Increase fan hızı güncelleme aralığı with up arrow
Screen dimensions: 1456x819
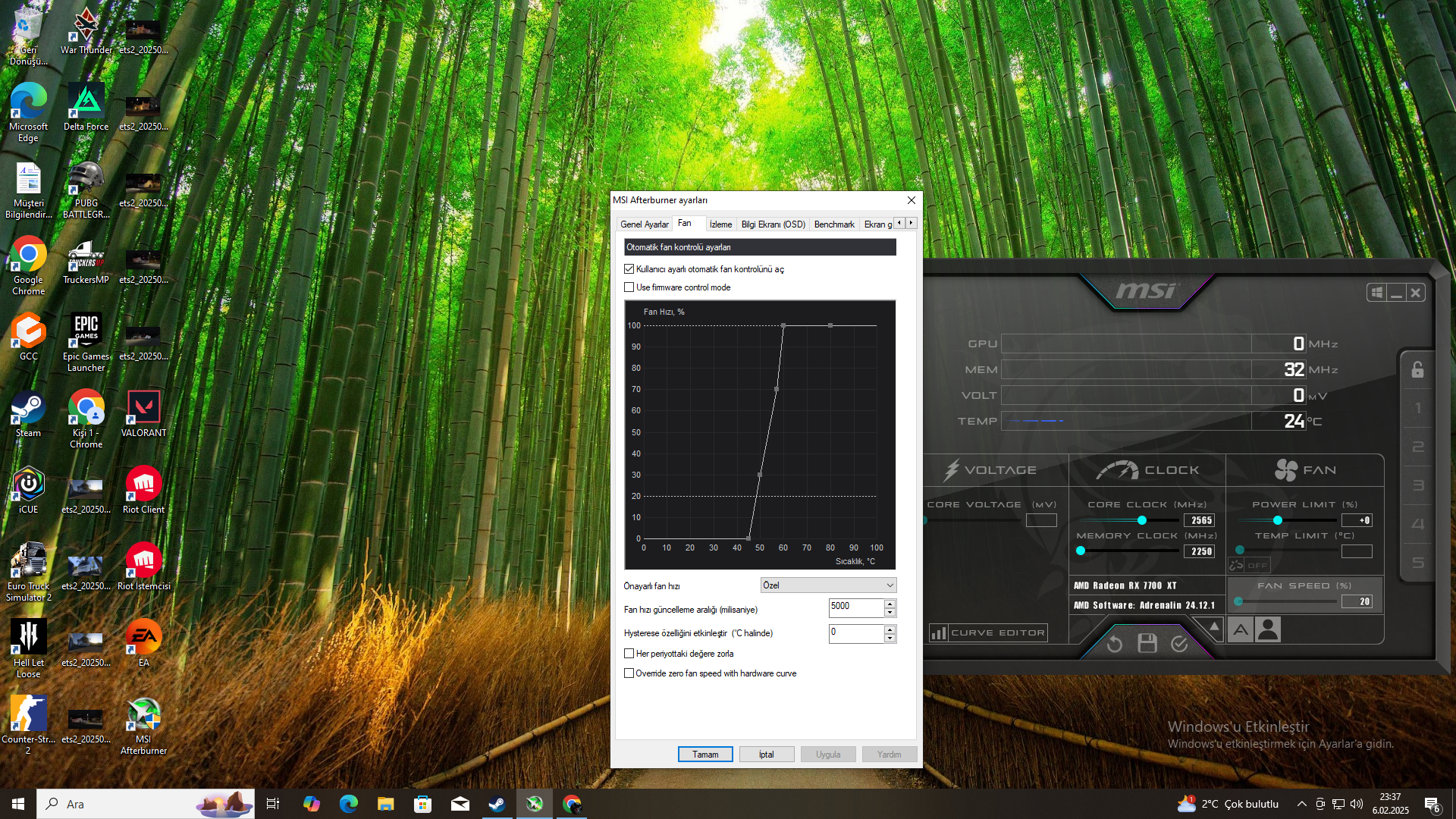[x=890, y=604]
